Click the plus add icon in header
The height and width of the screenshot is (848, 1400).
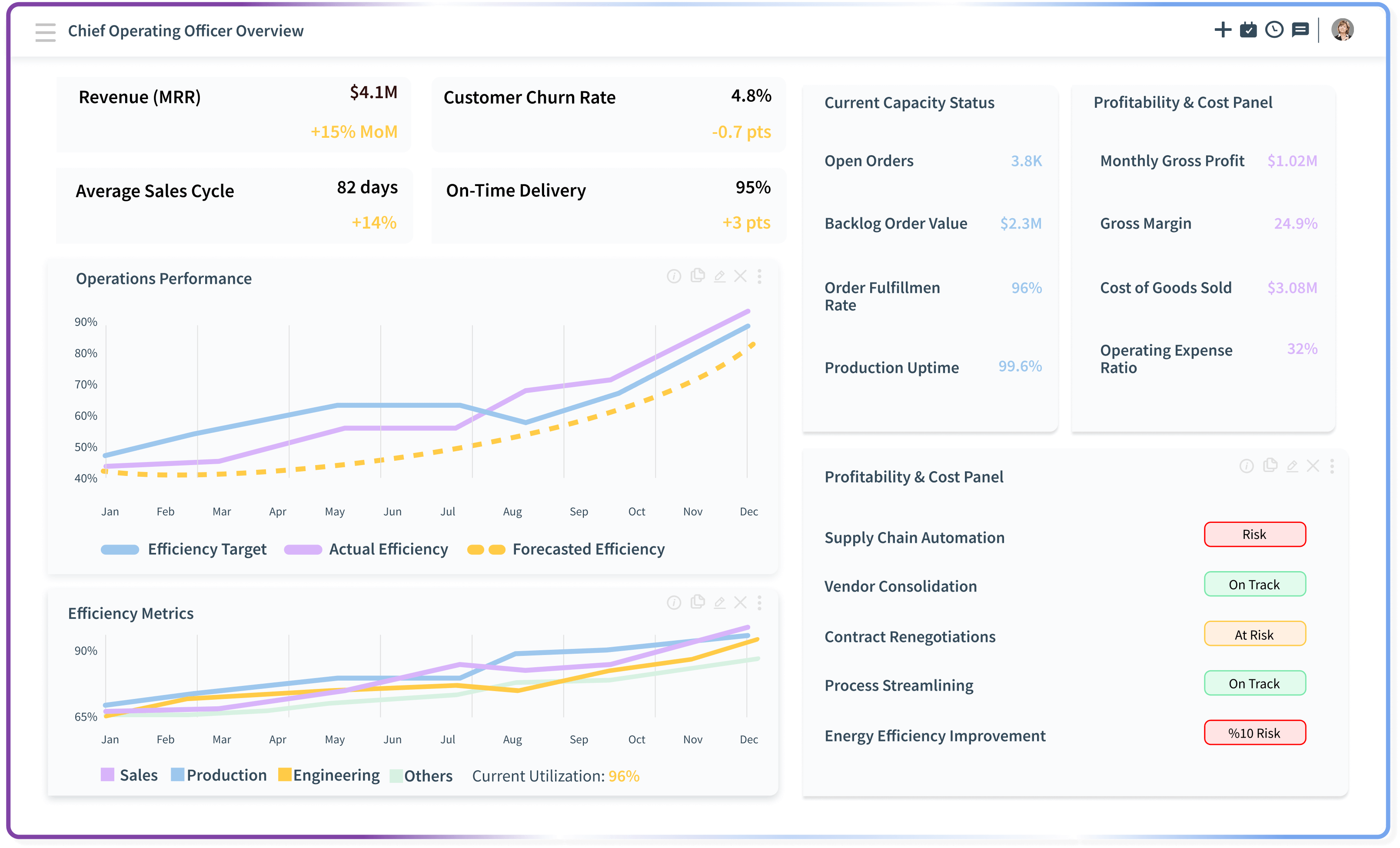coord(1222,30)
